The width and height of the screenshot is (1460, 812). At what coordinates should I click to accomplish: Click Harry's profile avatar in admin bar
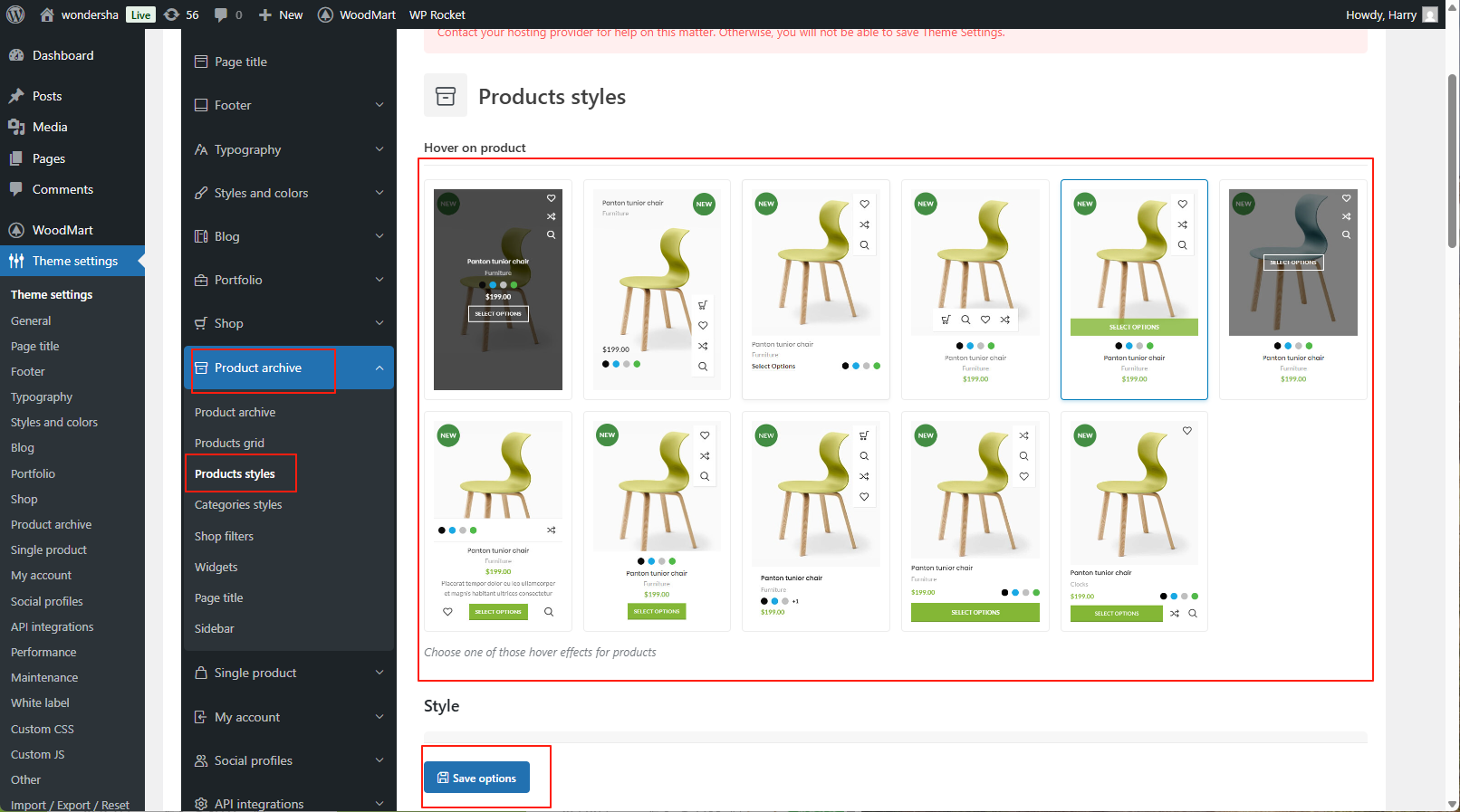pyautogui.click(x=1430, y=14)
